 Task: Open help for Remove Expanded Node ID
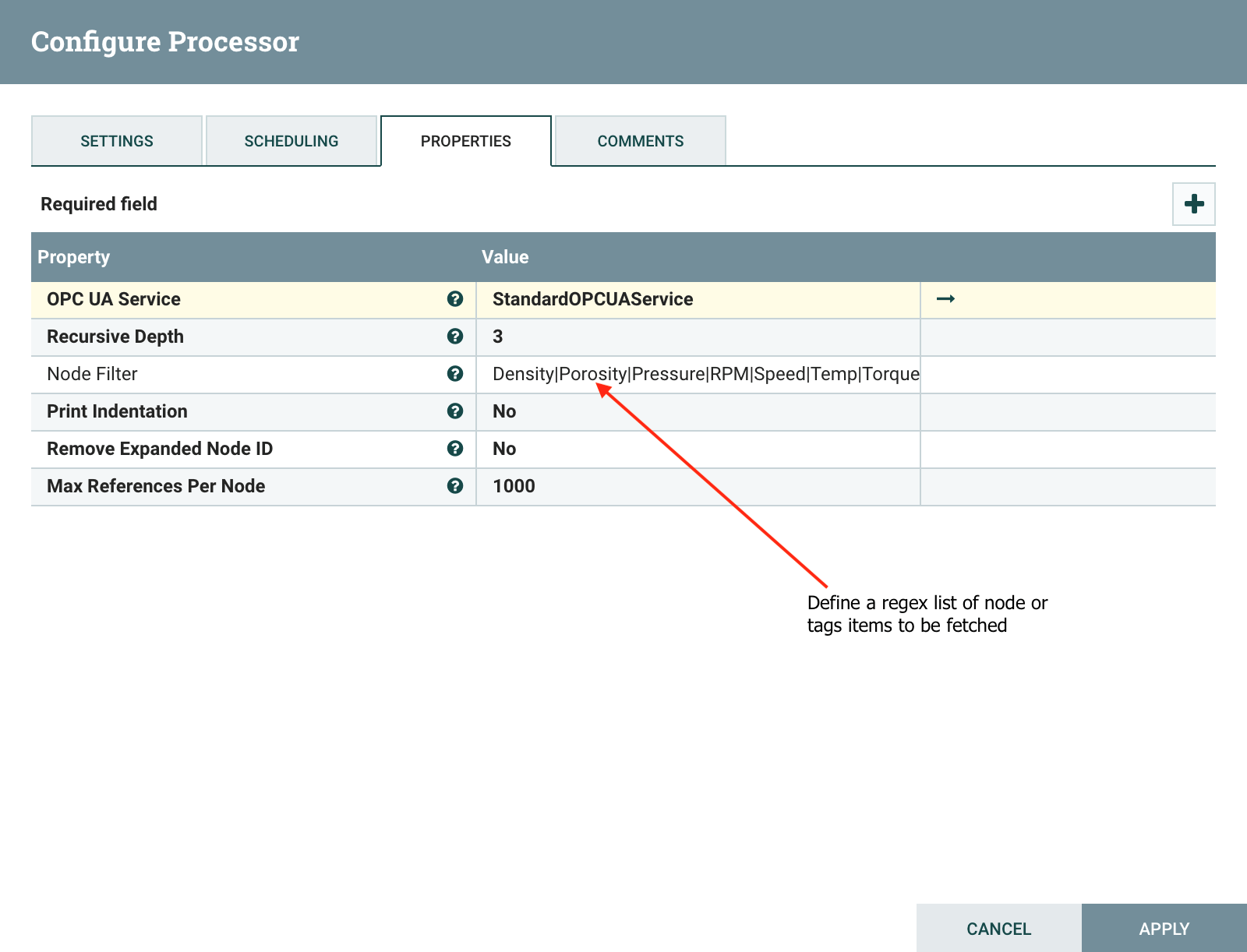(454, 449)
